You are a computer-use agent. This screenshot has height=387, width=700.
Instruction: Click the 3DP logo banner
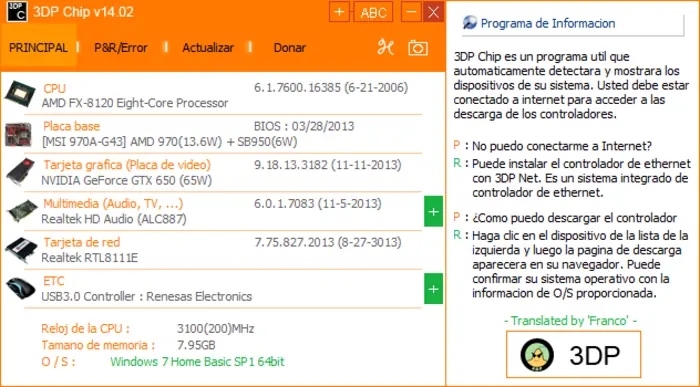point(574,355)
